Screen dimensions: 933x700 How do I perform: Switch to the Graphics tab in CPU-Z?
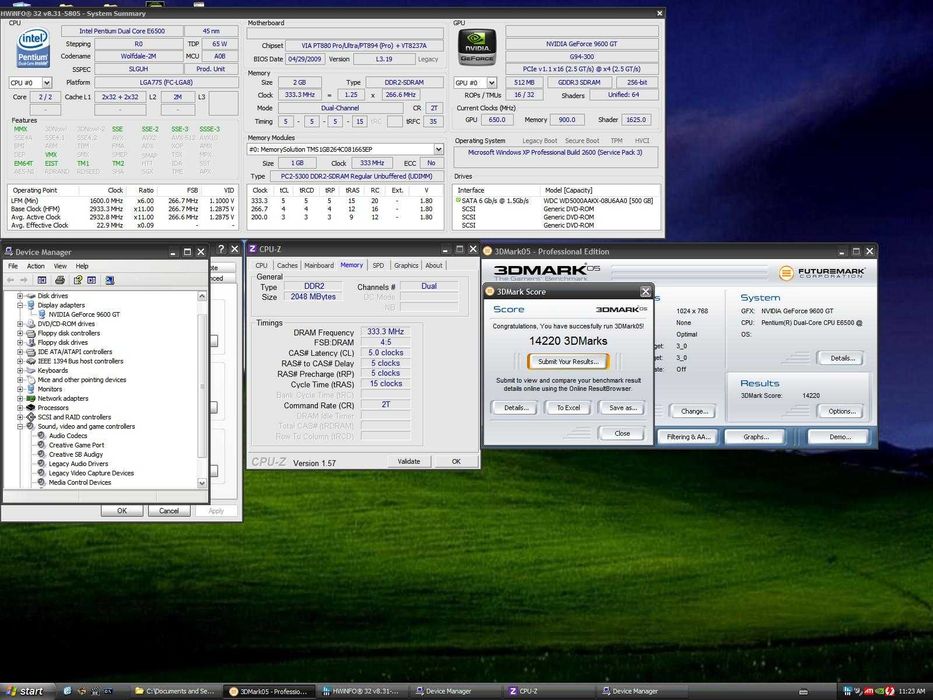coord(406,265)
